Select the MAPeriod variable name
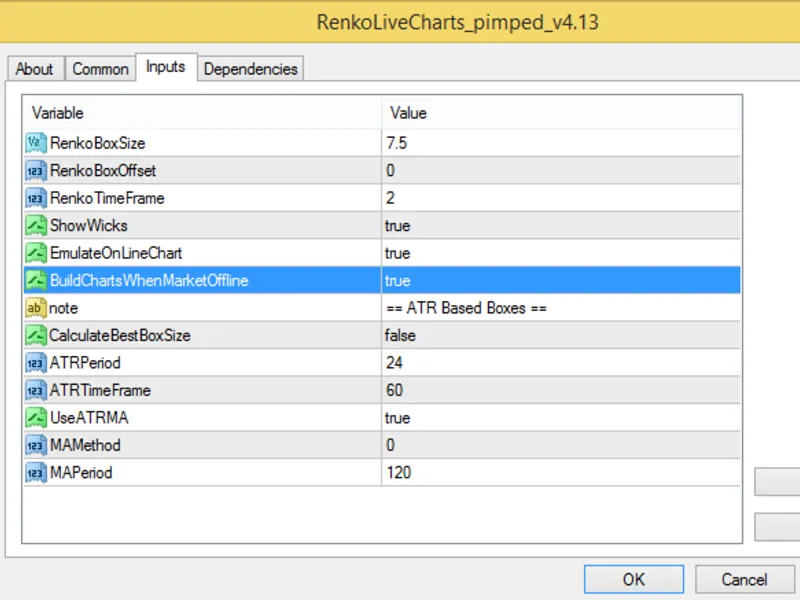800x600 pixels. click(x=81, y=472)
